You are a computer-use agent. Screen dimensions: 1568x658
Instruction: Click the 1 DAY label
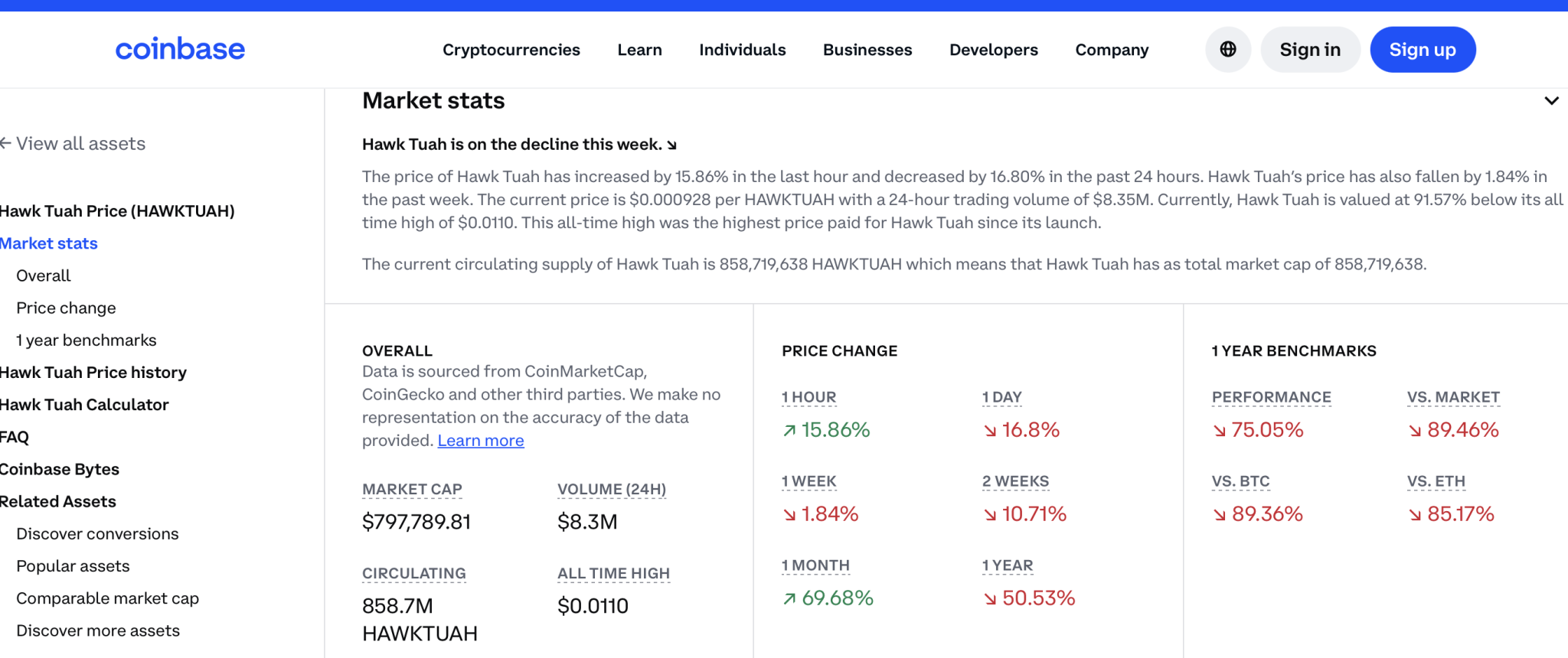tap(1002, 397)
